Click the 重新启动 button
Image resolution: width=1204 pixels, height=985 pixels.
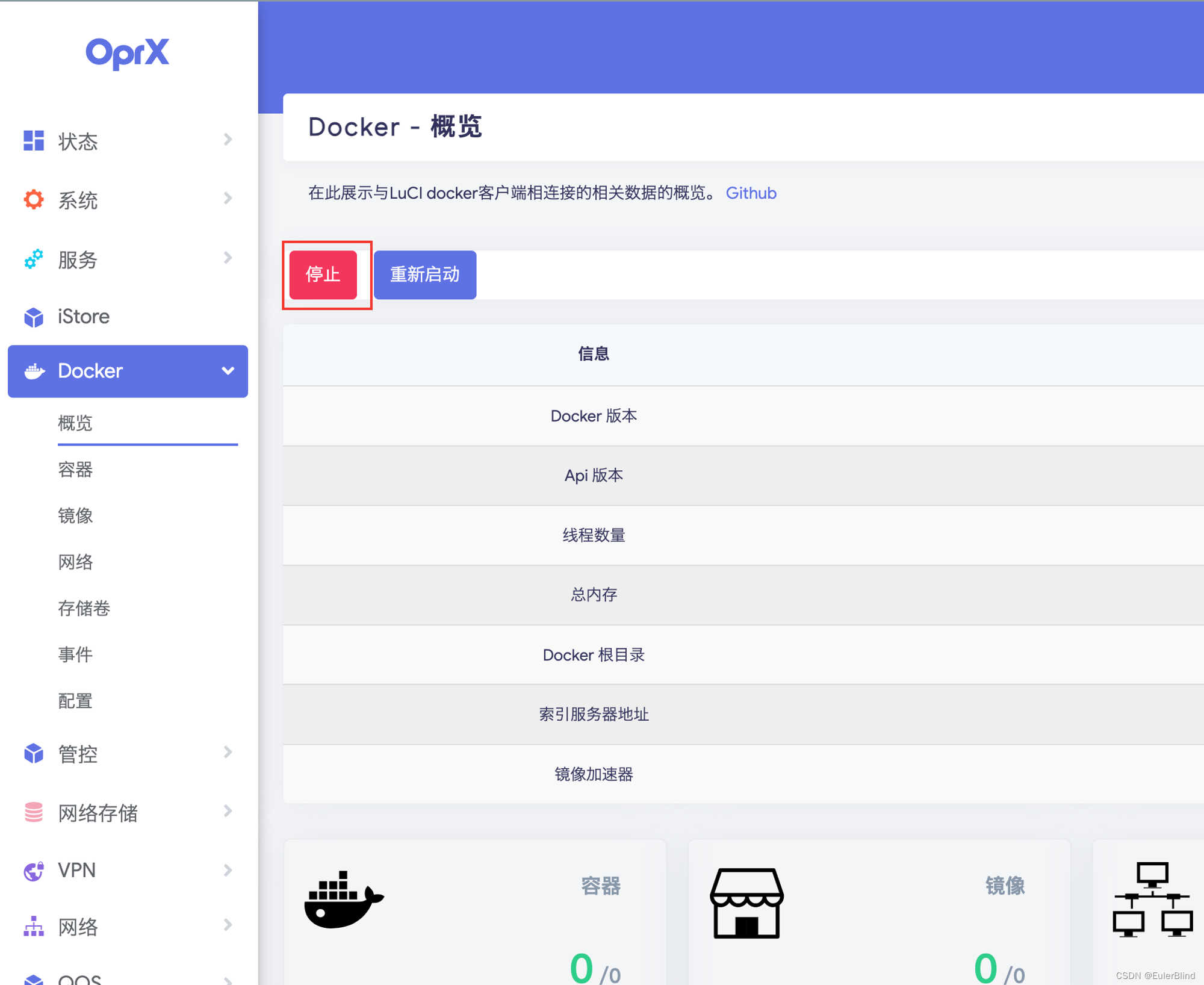click(x=425, y=275)
